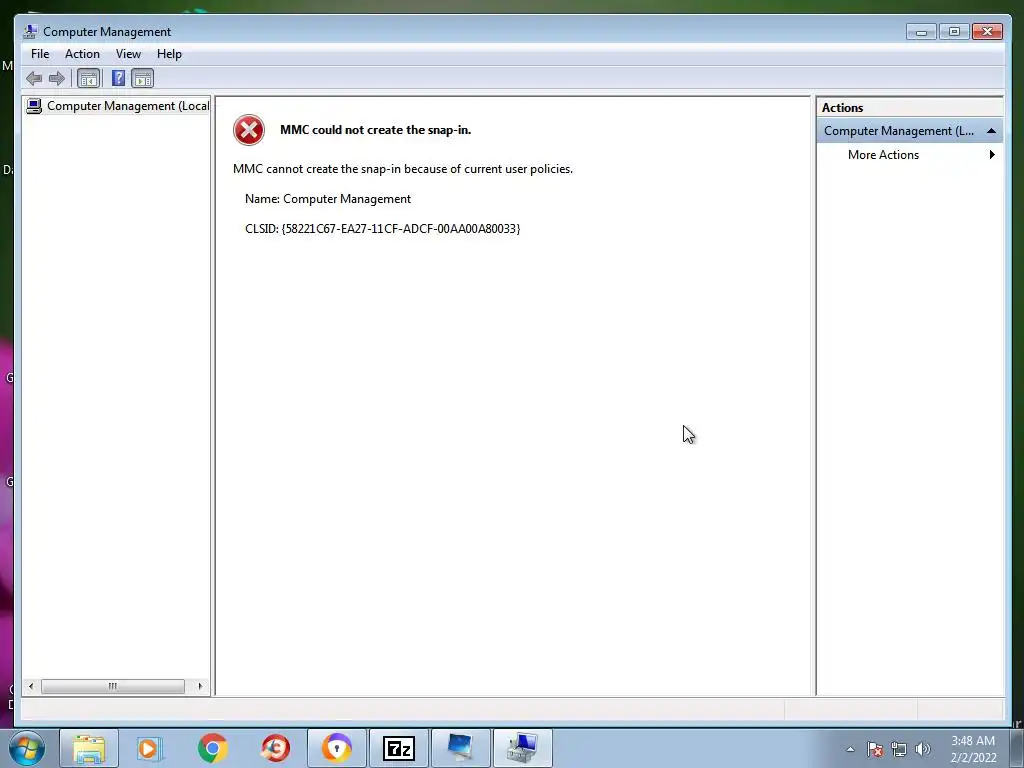Open the Help menu
The height and width of the screenshot is (768, 1024).
(169, 54)
